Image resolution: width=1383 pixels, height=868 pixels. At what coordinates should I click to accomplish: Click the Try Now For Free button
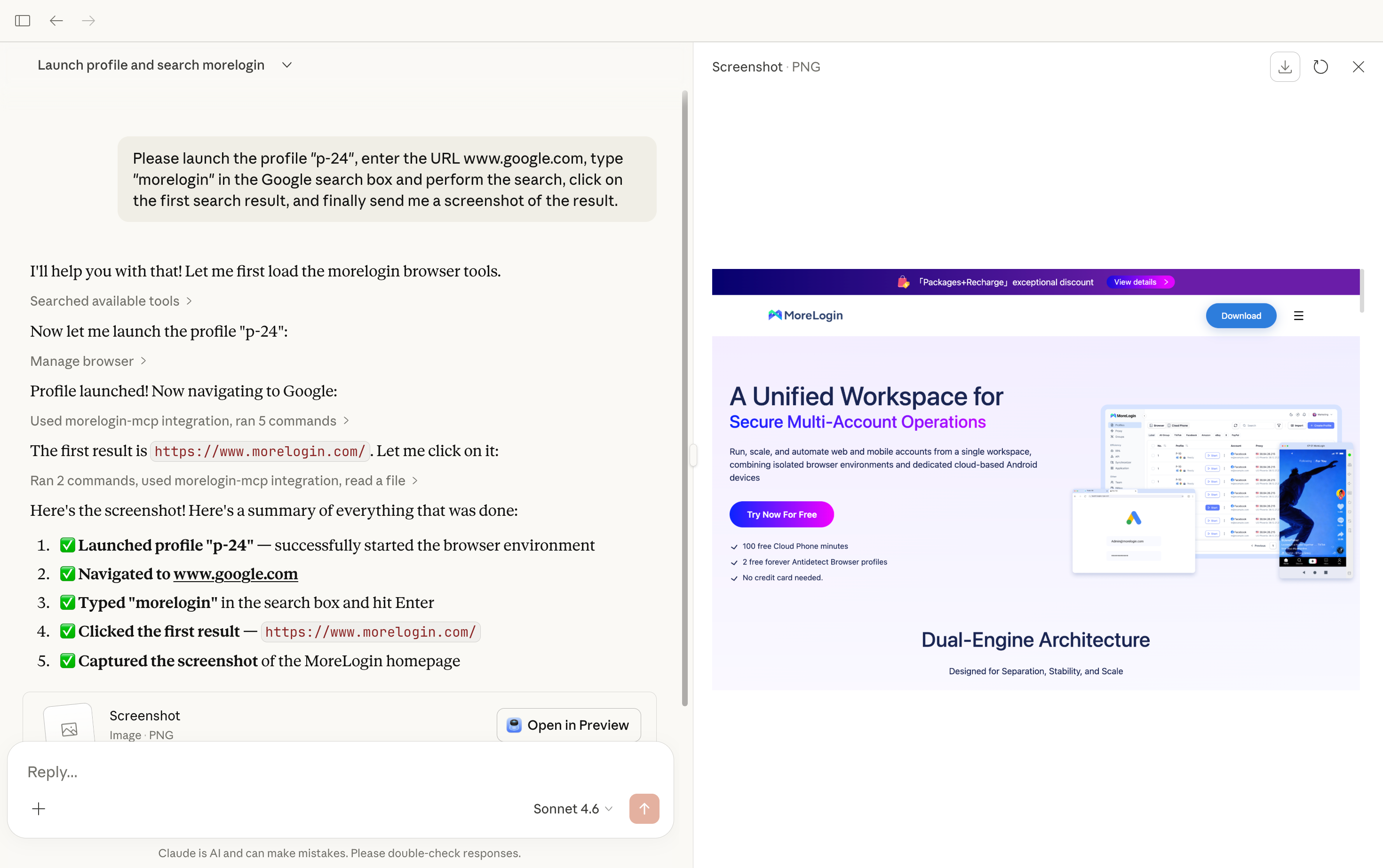pyautogui.click(x=781, y=514)
